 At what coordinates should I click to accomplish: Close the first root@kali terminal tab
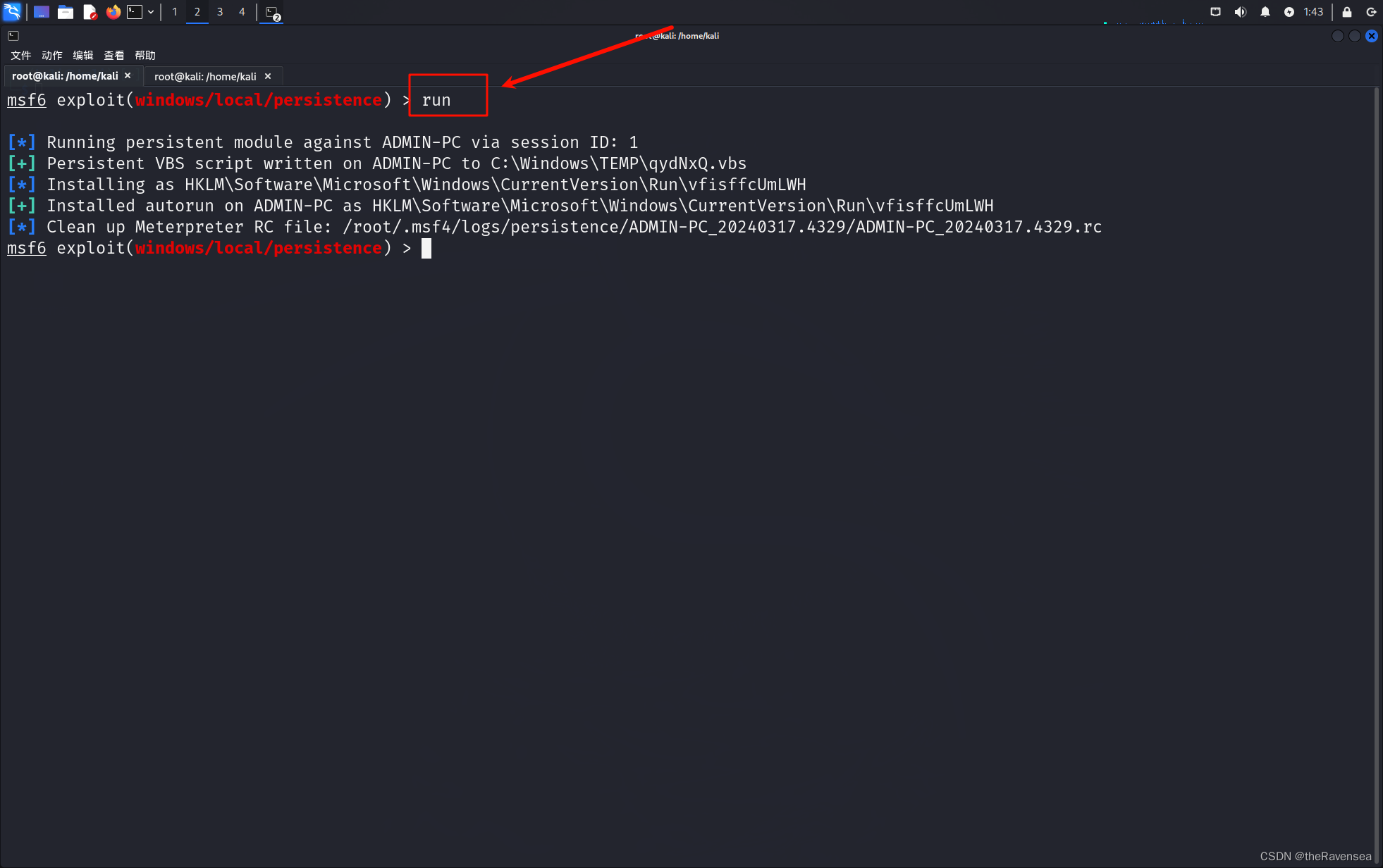[128, 76]
